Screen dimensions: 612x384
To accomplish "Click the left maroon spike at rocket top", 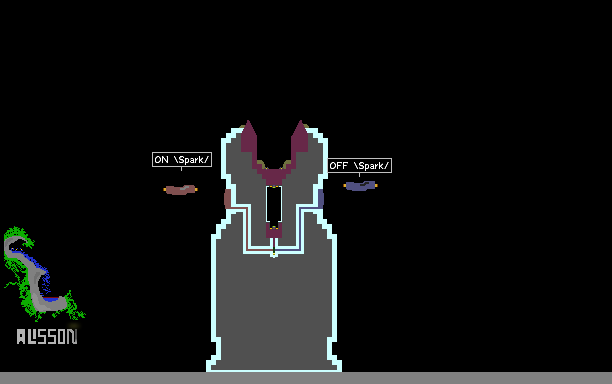I will click(x=249, y=137).
